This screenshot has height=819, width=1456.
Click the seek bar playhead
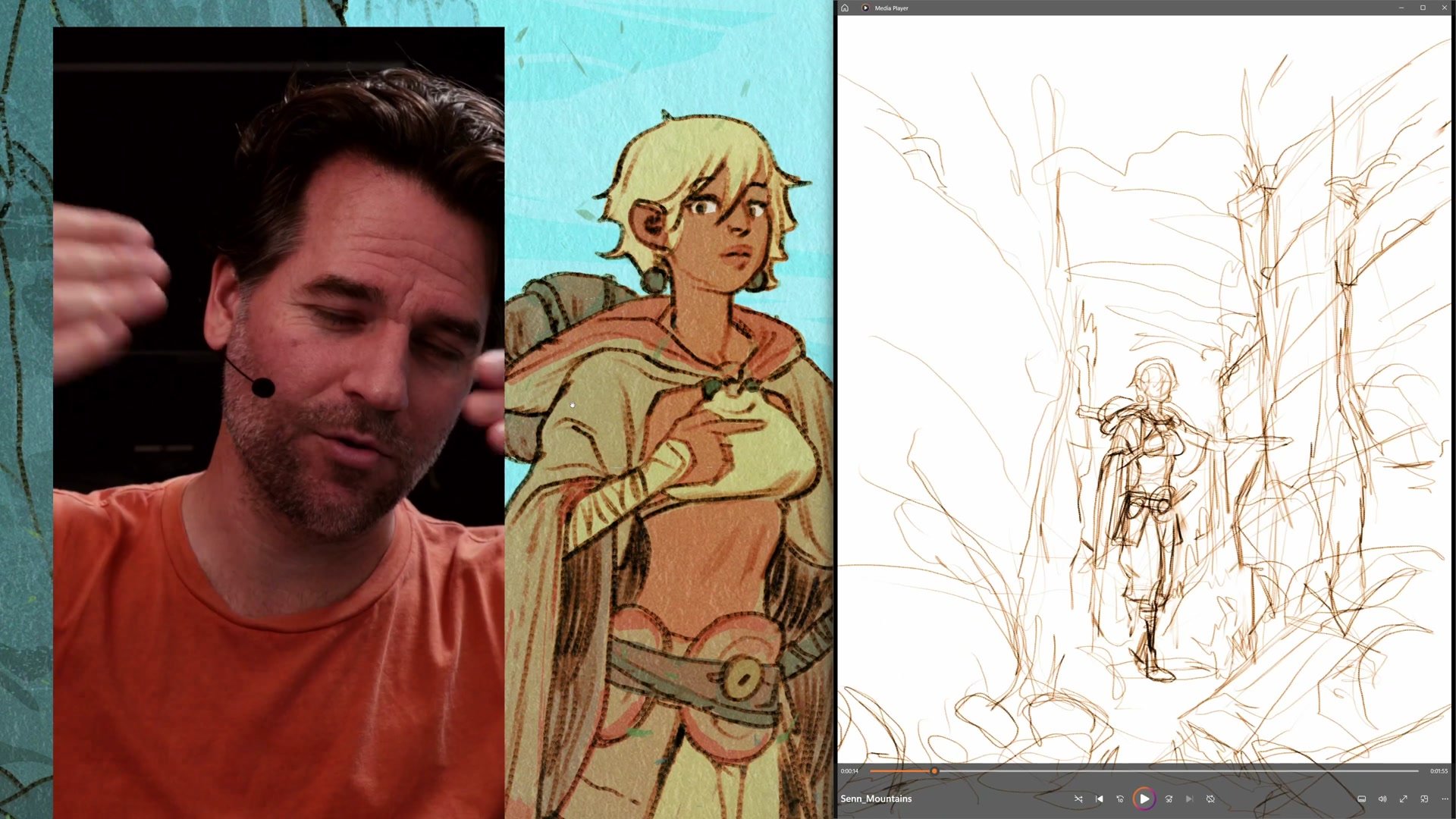pos(934,770)
